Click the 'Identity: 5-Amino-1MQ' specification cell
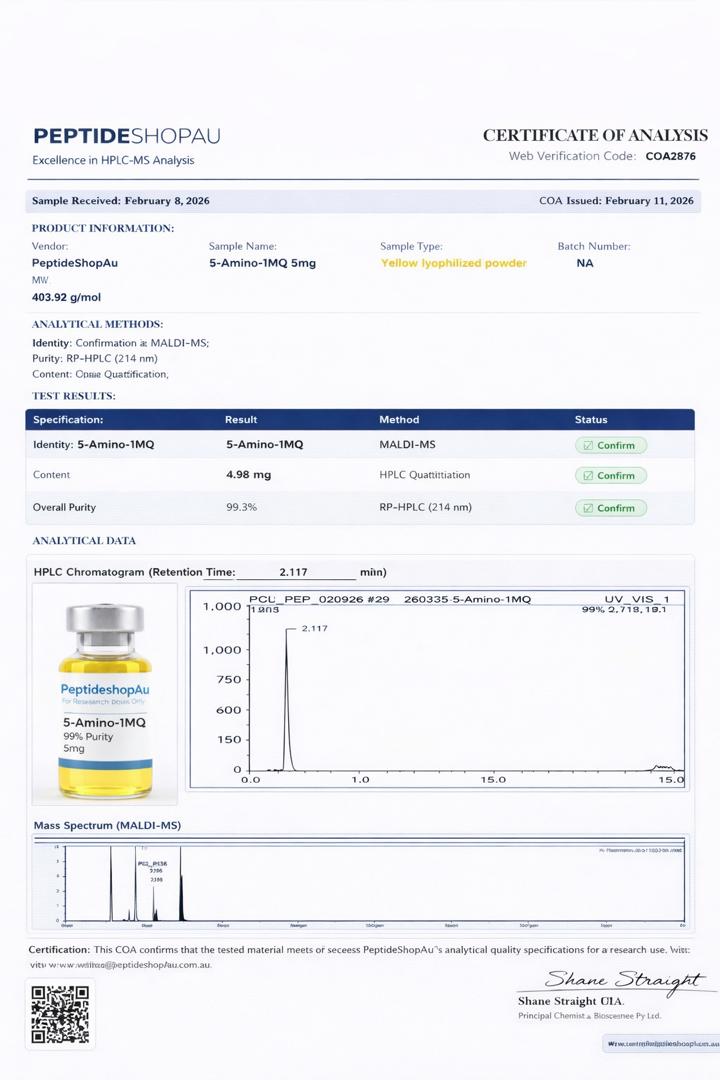The height and width of the screenshot is (1080, 720). (94, 444)
